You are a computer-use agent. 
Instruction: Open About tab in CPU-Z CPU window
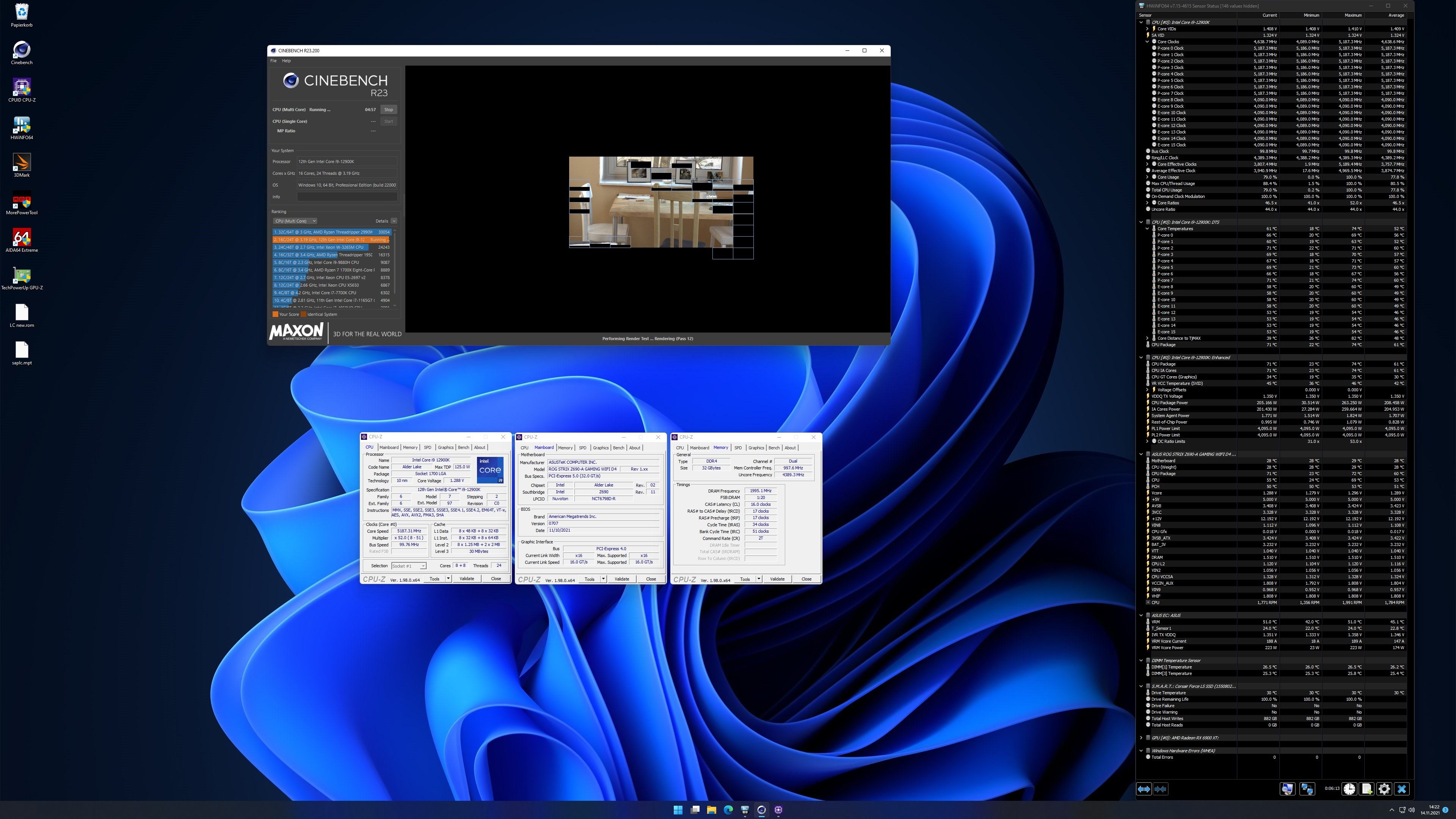[x=479, y=447]
